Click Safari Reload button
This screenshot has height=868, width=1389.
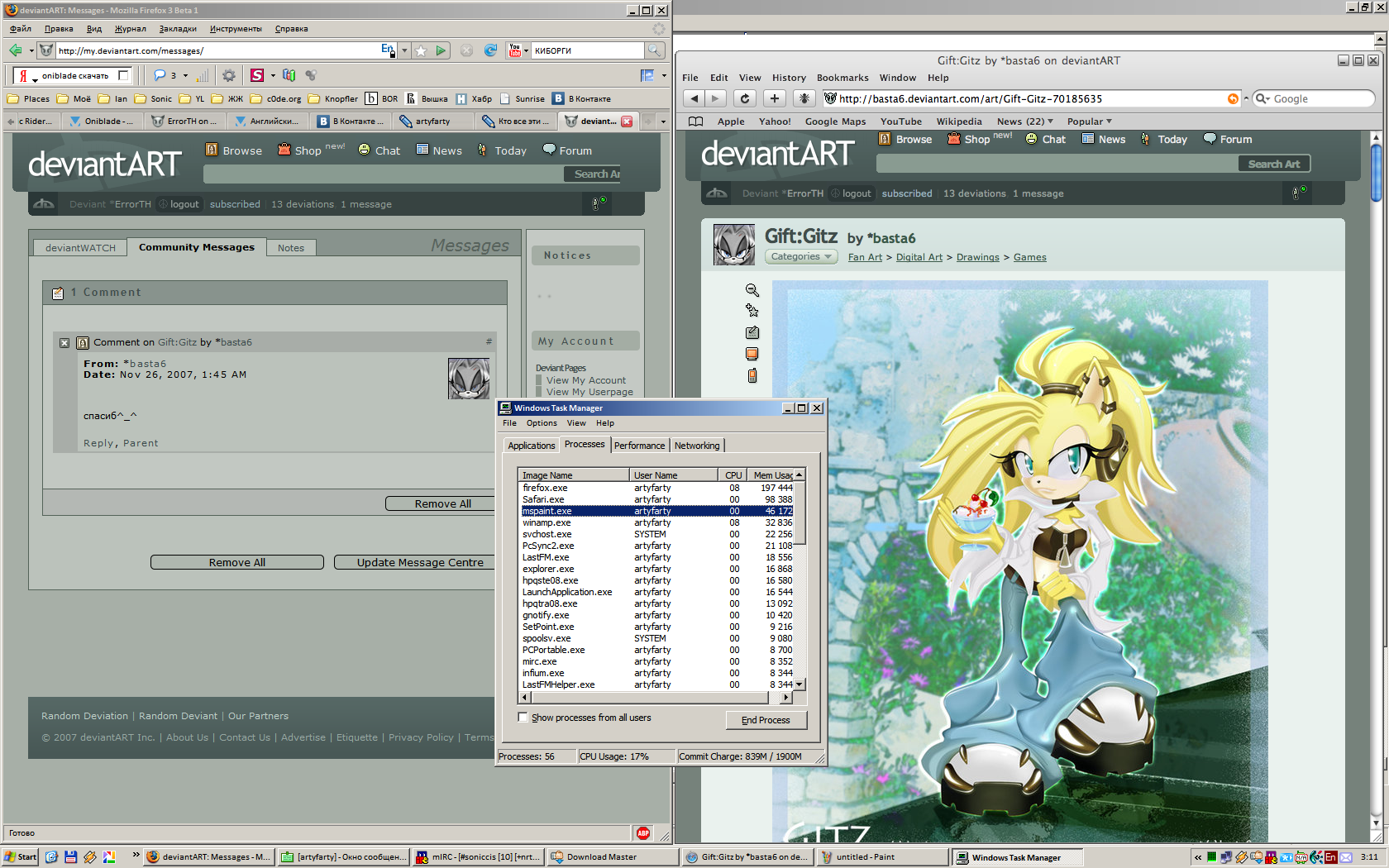tap(744, 98)
